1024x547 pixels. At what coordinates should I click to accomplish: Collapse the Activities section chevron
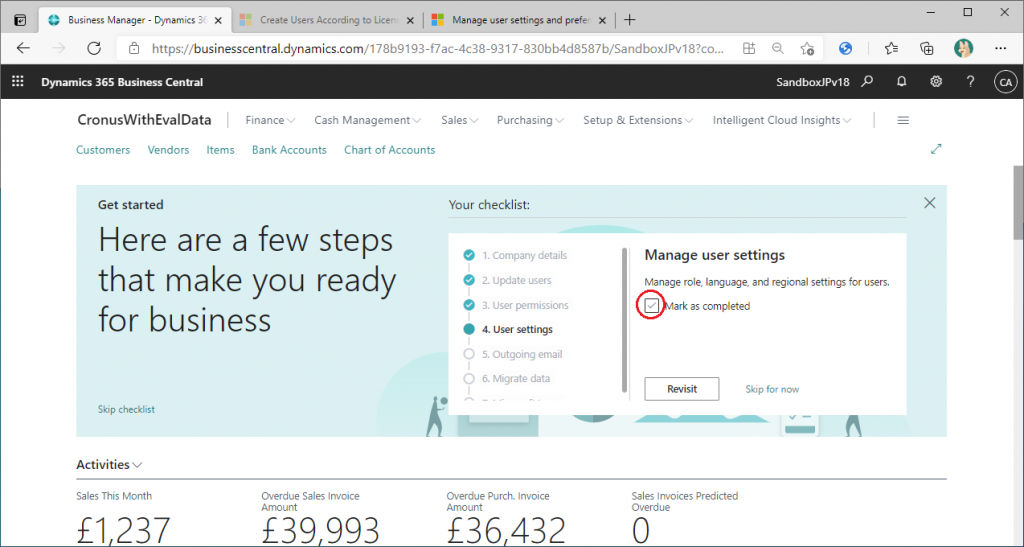pyautogui.click(x=137, y=465)
